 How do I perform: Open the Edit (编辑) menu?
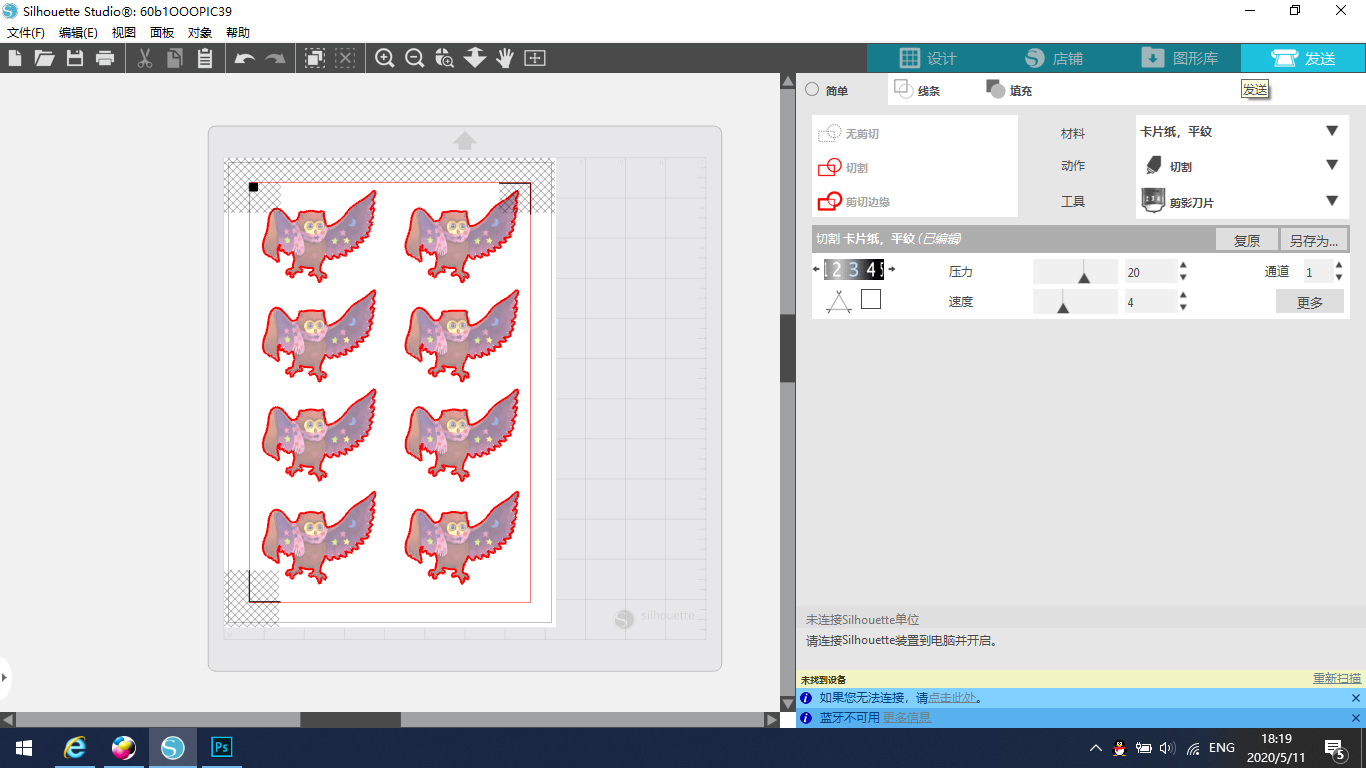[x=78, y=32]
